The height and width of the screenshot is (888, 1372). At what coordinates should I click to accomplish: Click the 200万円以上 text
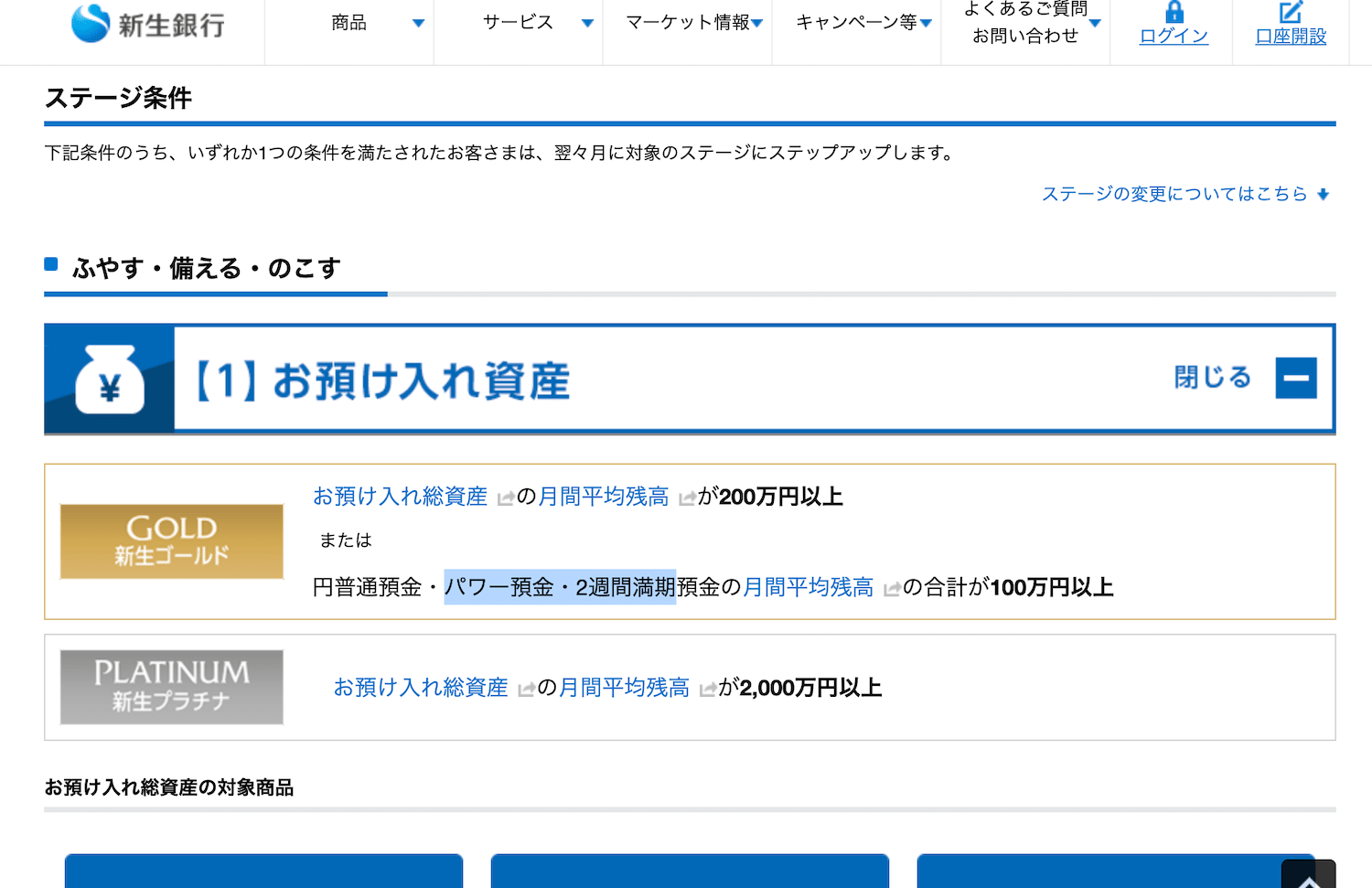(x=780, y=497)
